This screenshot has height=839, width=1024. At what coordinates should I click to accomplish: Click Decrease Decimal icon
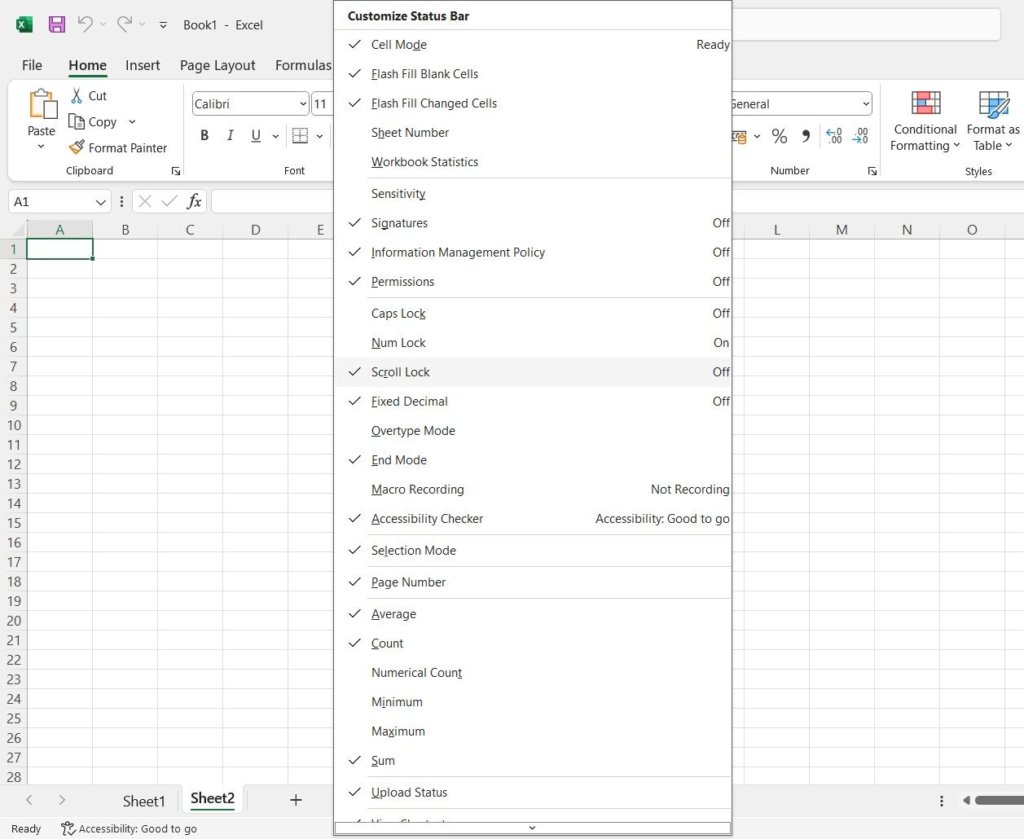pyautogui.click(x=861, y=136)
